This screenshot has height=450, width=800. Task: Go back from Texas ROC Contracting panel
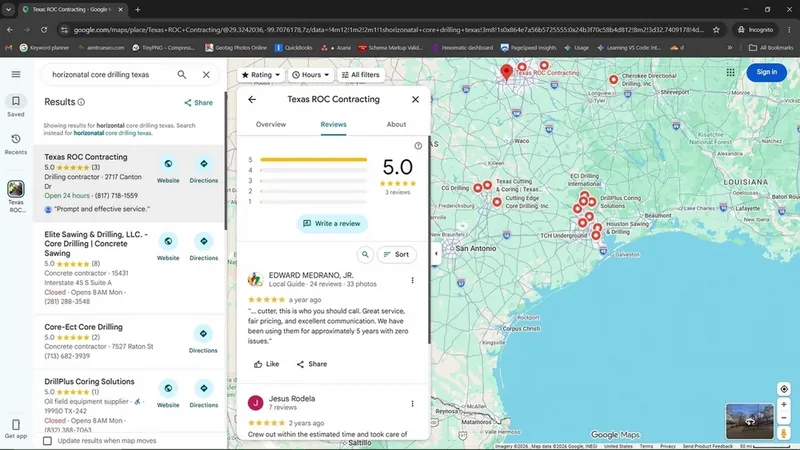252,99
